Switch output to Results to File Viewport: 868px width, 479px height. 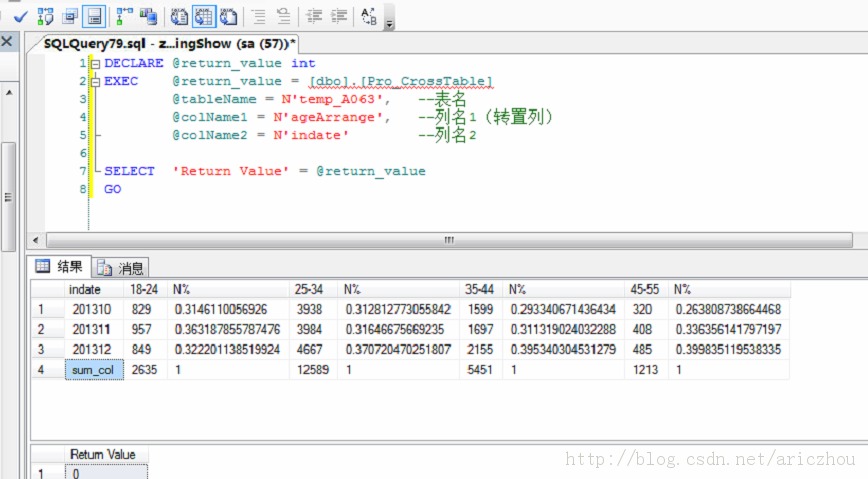tap(228, 17)
